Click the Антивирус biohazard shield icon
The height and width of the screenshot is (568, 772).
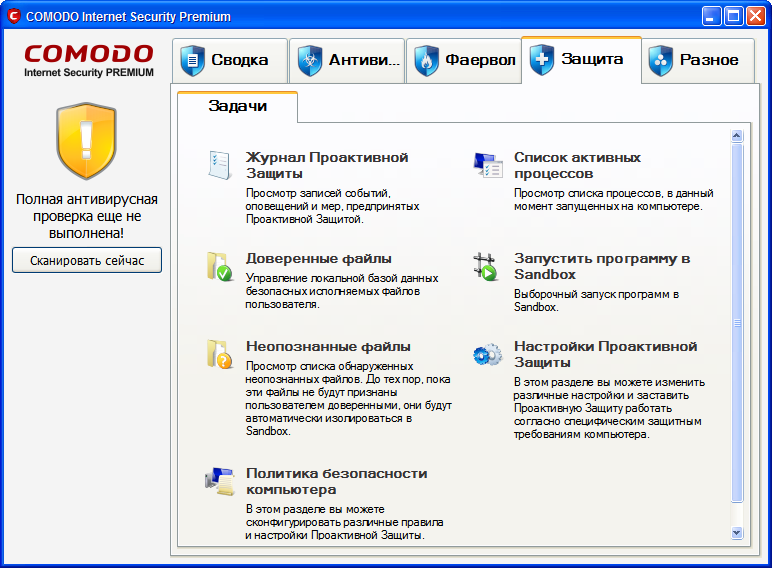[x=310, y=61]
